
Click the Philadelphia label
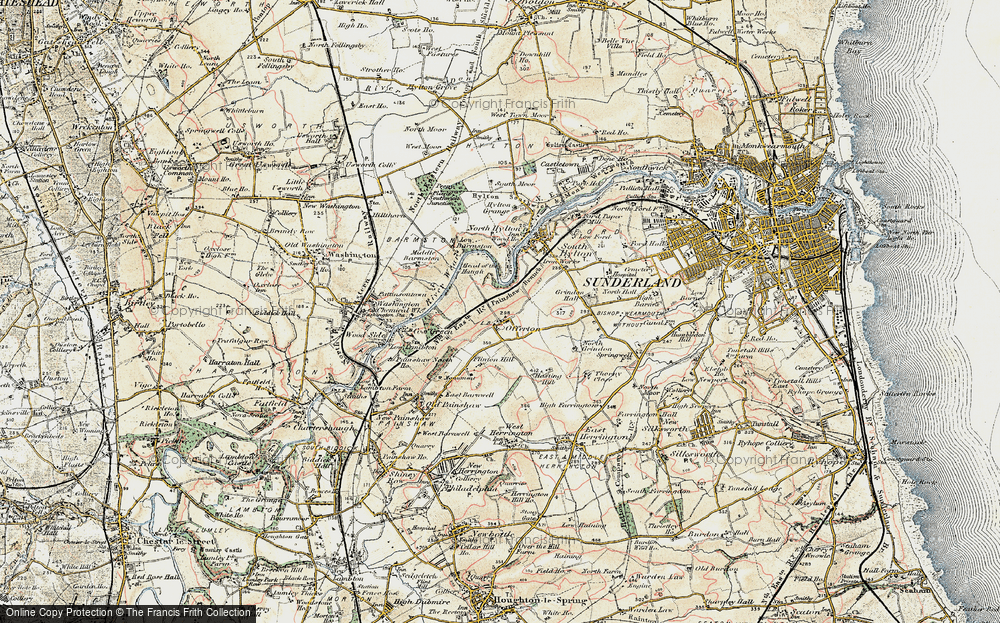(469, 487)
